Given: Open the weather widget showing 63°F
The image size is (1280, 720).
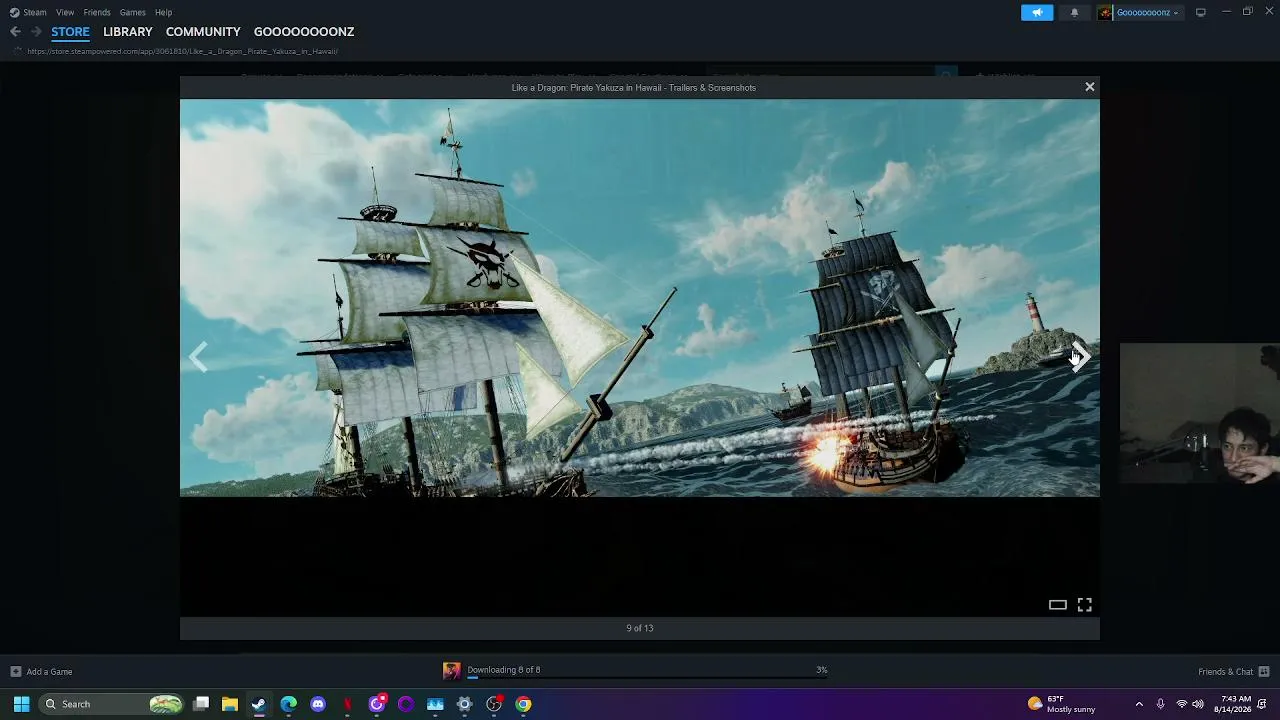Looking at the screenshot, I should pyautogui.click(x=1062, y=704).
